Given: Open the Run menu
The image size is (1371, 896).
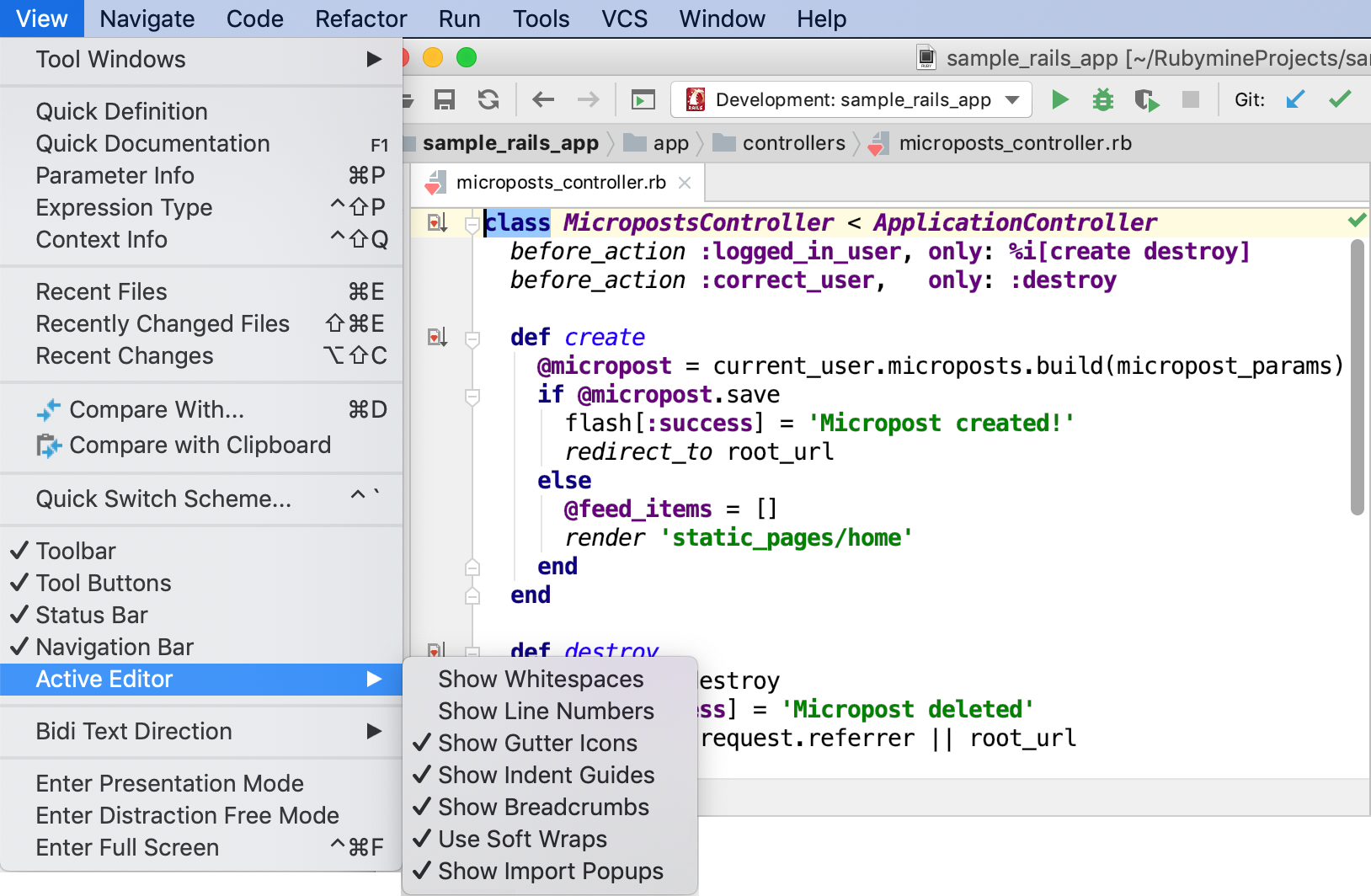Looking at the screenshot, I should pyautogui.click(x=460, y=19).
